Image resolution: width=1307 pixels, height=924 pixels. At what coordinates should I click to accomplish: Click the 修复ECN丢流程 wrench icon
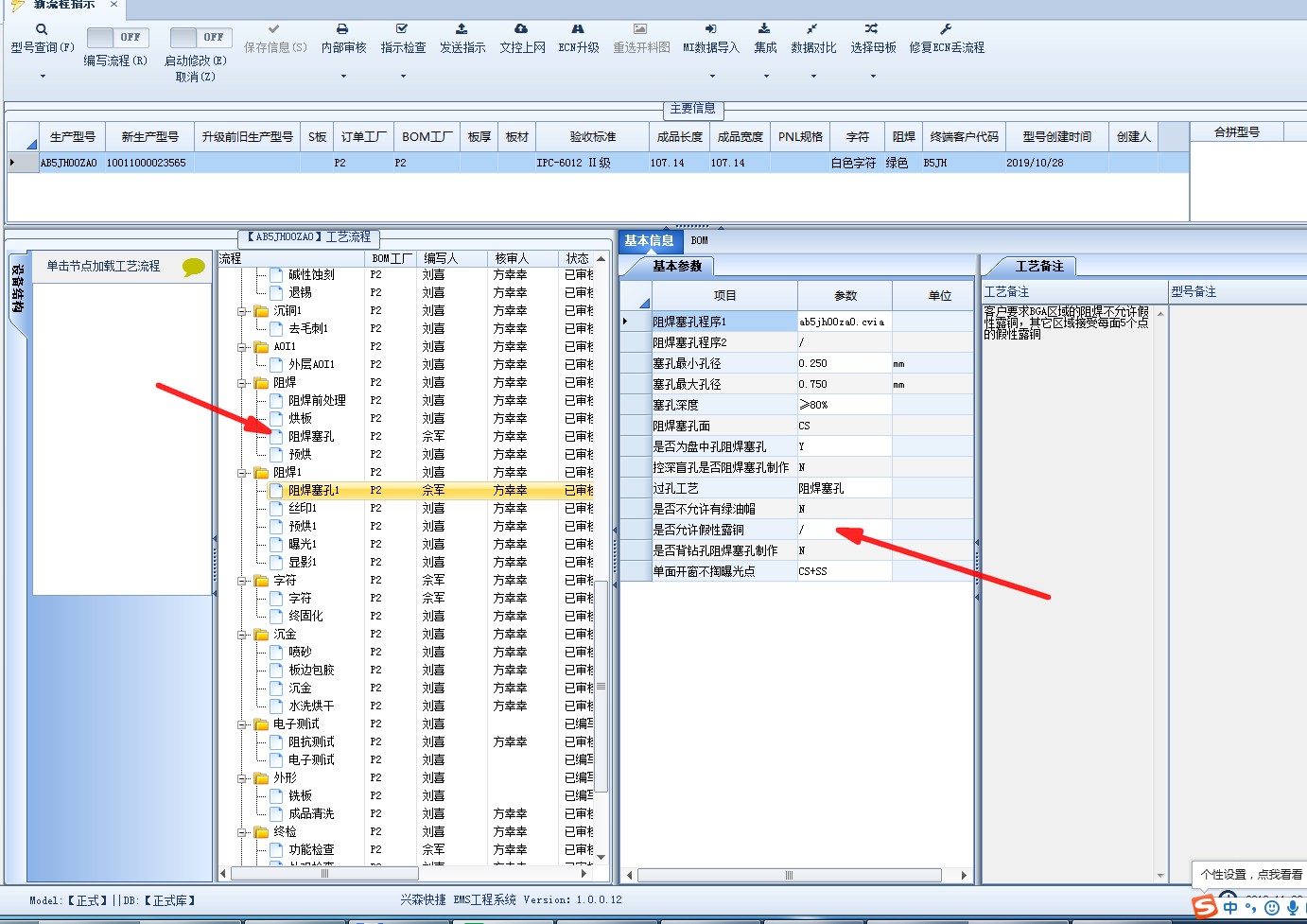[x=946, y=29]
